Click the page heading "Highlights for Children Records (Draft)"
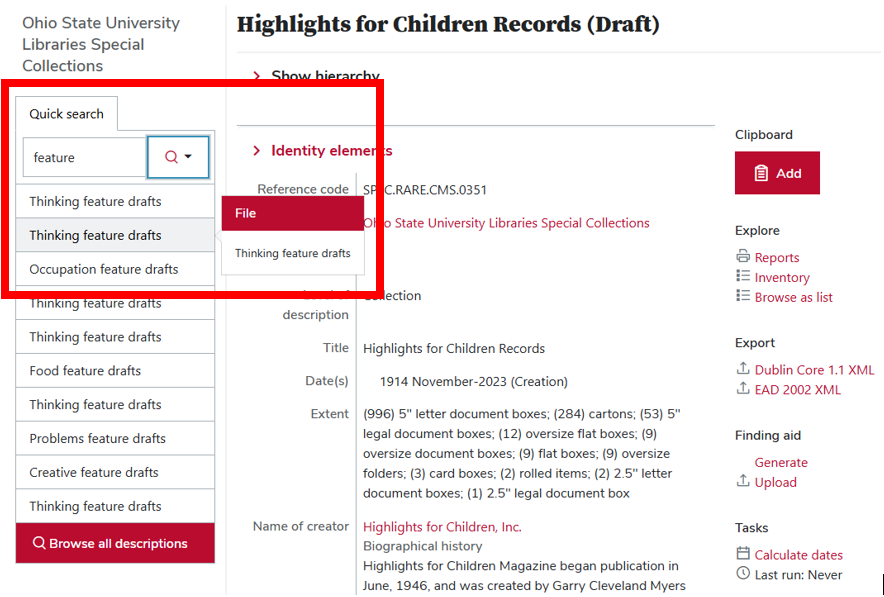This screenshot has height=597, width=884. (448, 24)
